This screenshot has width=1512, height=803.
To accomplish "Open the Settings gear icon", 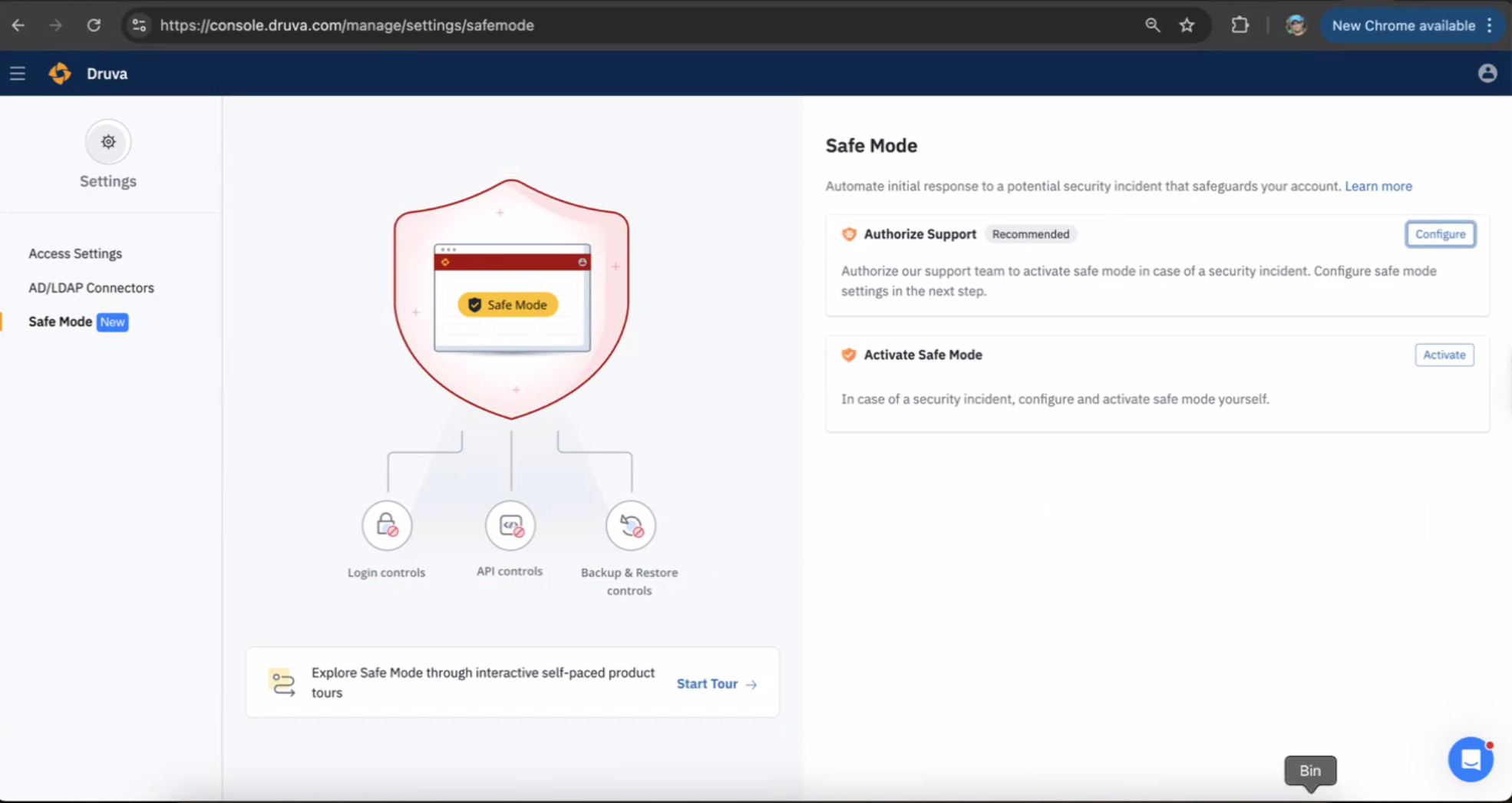I will tap(107, 141).
